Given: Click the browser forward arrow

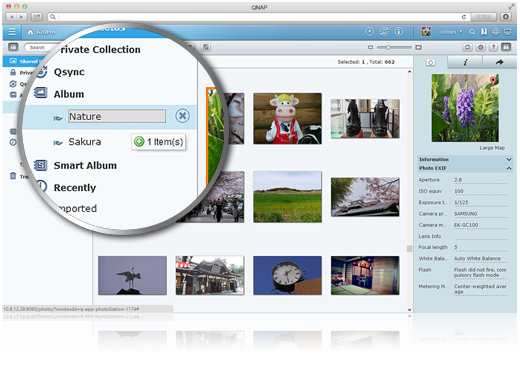Looking at the screenshot, I should (x=22, y=17).
